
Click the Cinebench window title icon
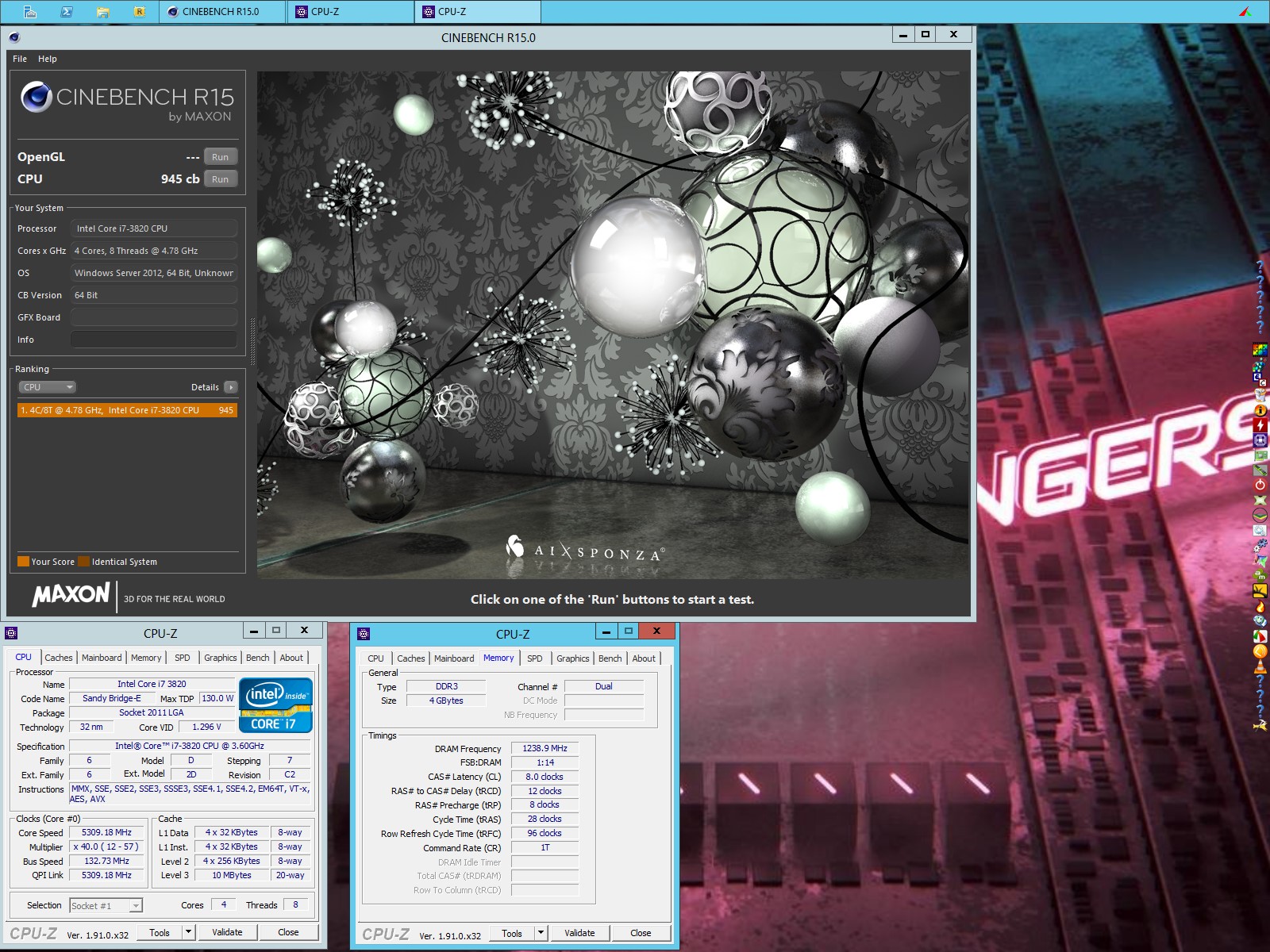tap(13, 36)
